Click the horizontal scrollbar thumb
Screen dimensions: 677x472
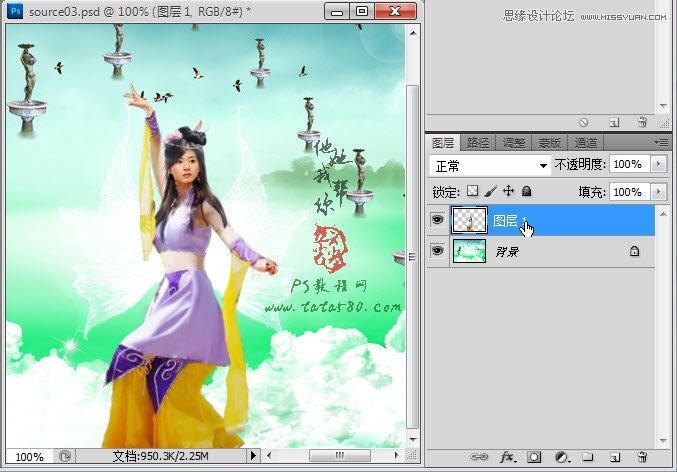click(340, 455)
